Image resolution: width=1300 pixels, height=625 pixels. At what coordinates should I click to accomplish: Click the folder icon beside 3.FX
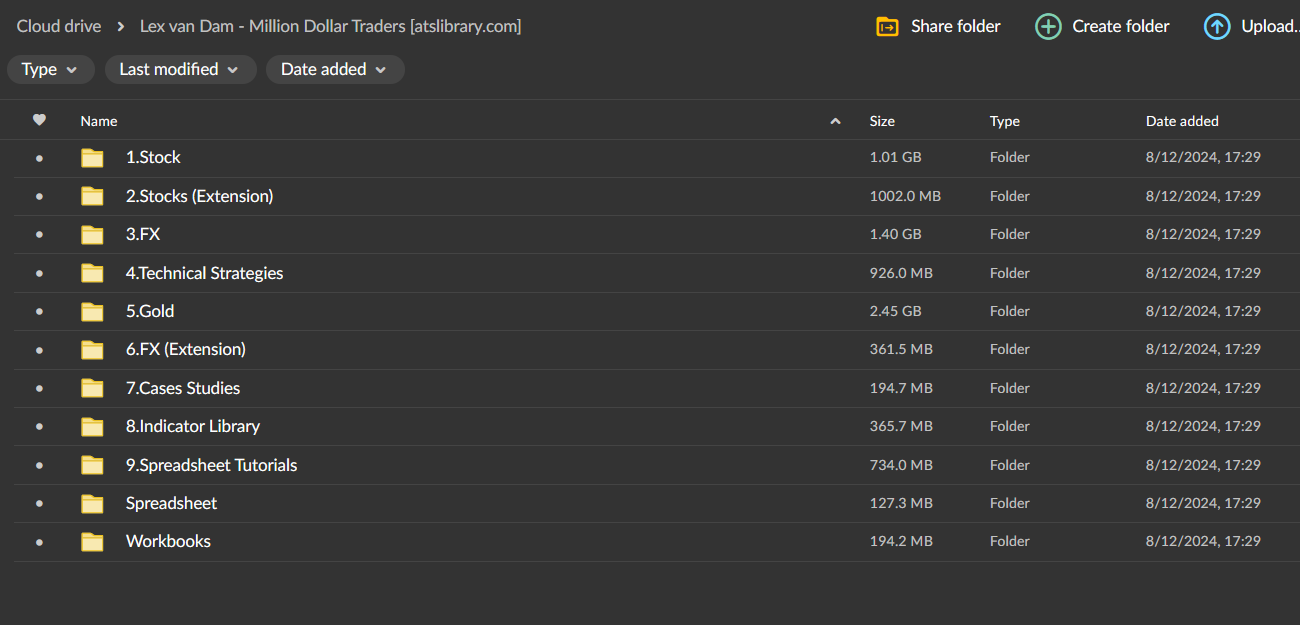92,234
